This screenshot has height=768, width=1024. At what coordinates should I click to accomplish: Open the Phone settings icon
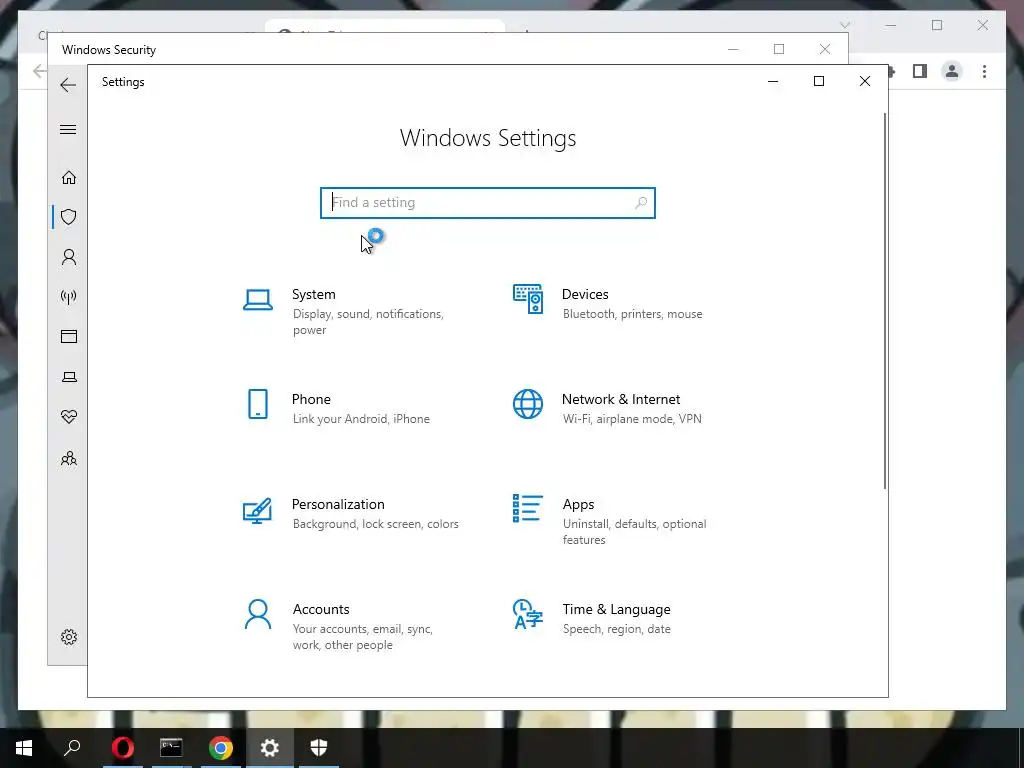258,404
